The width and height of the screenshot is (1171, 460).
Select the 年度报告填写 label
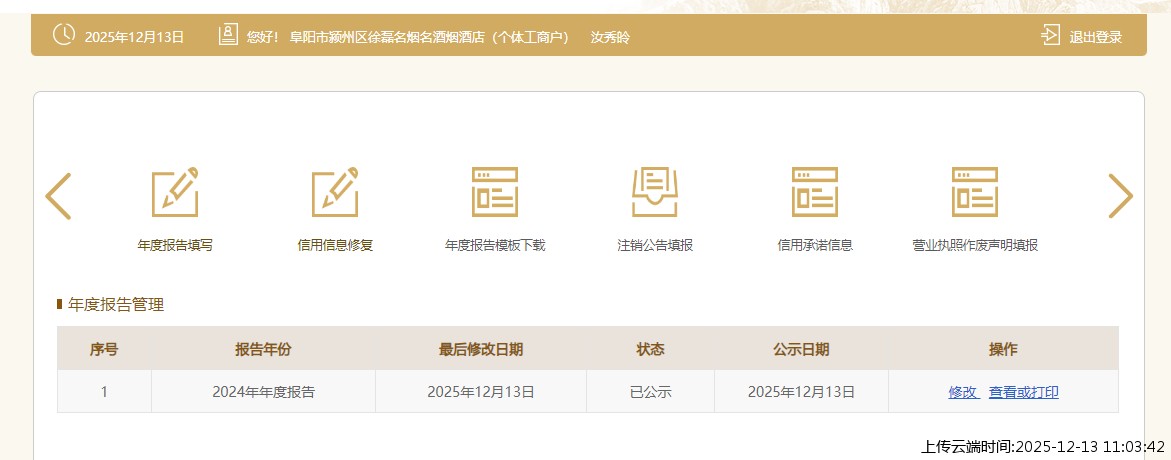tap(175, 245)
